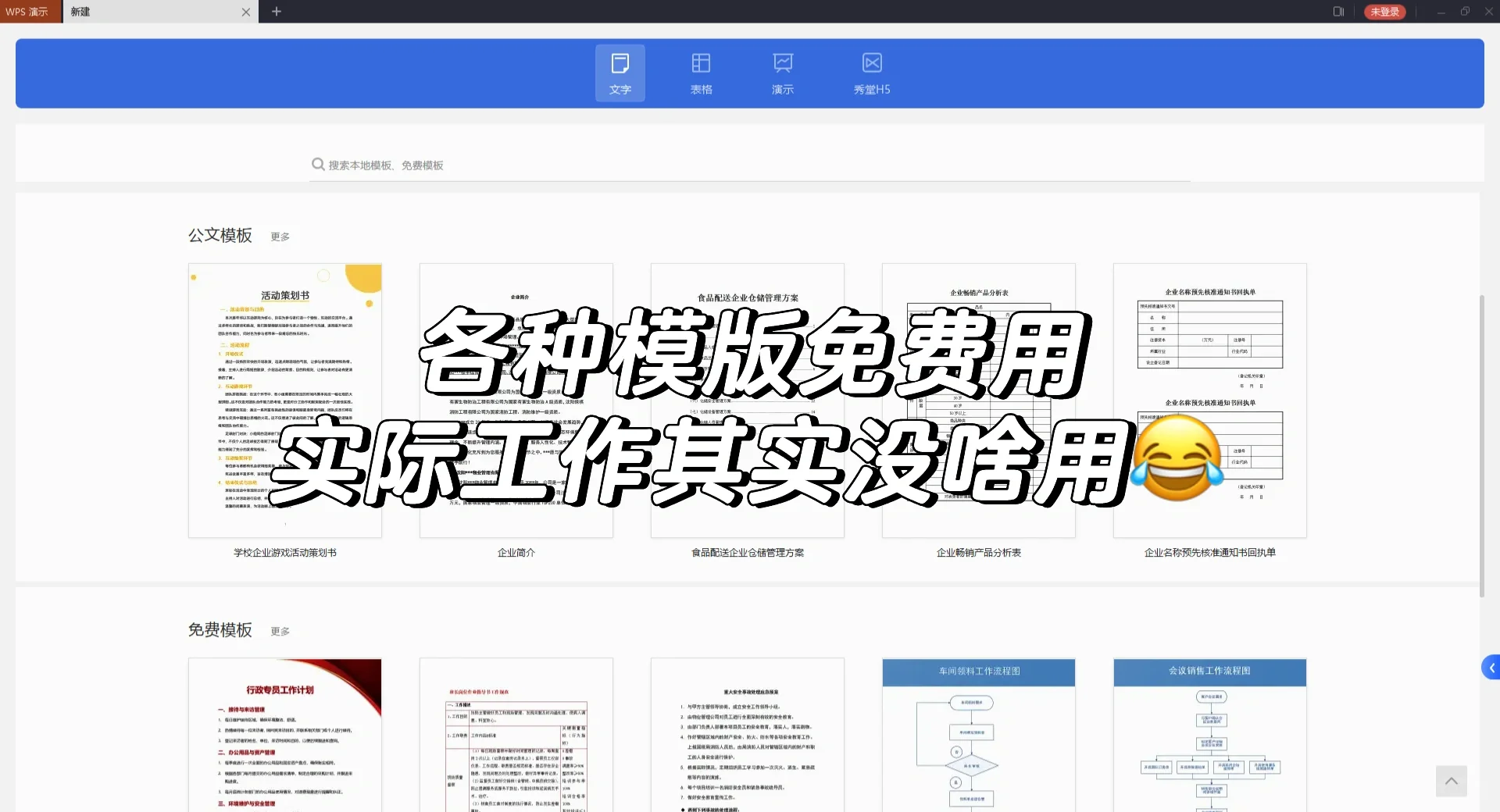
Task: Open the 车间领料工作流程图 template
Action: [x=977, y=734]
